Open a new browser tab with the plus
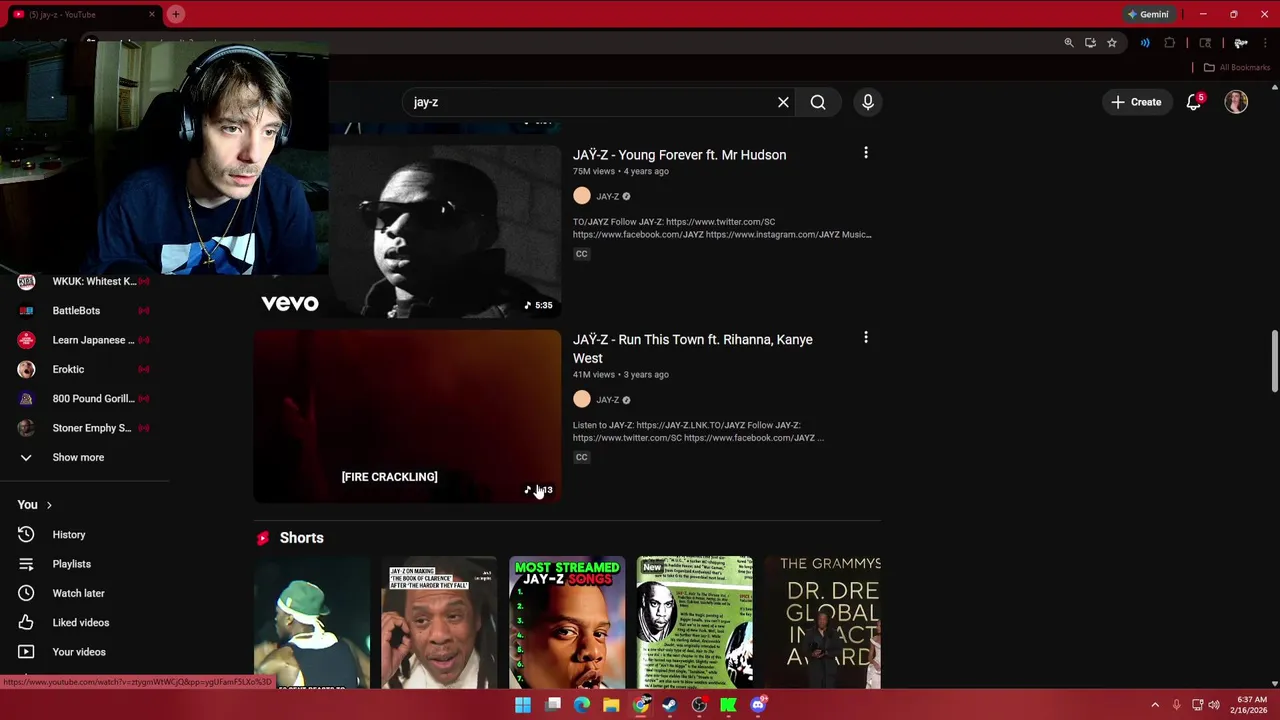The image size is (1280, 720). (x=176, y=14)
